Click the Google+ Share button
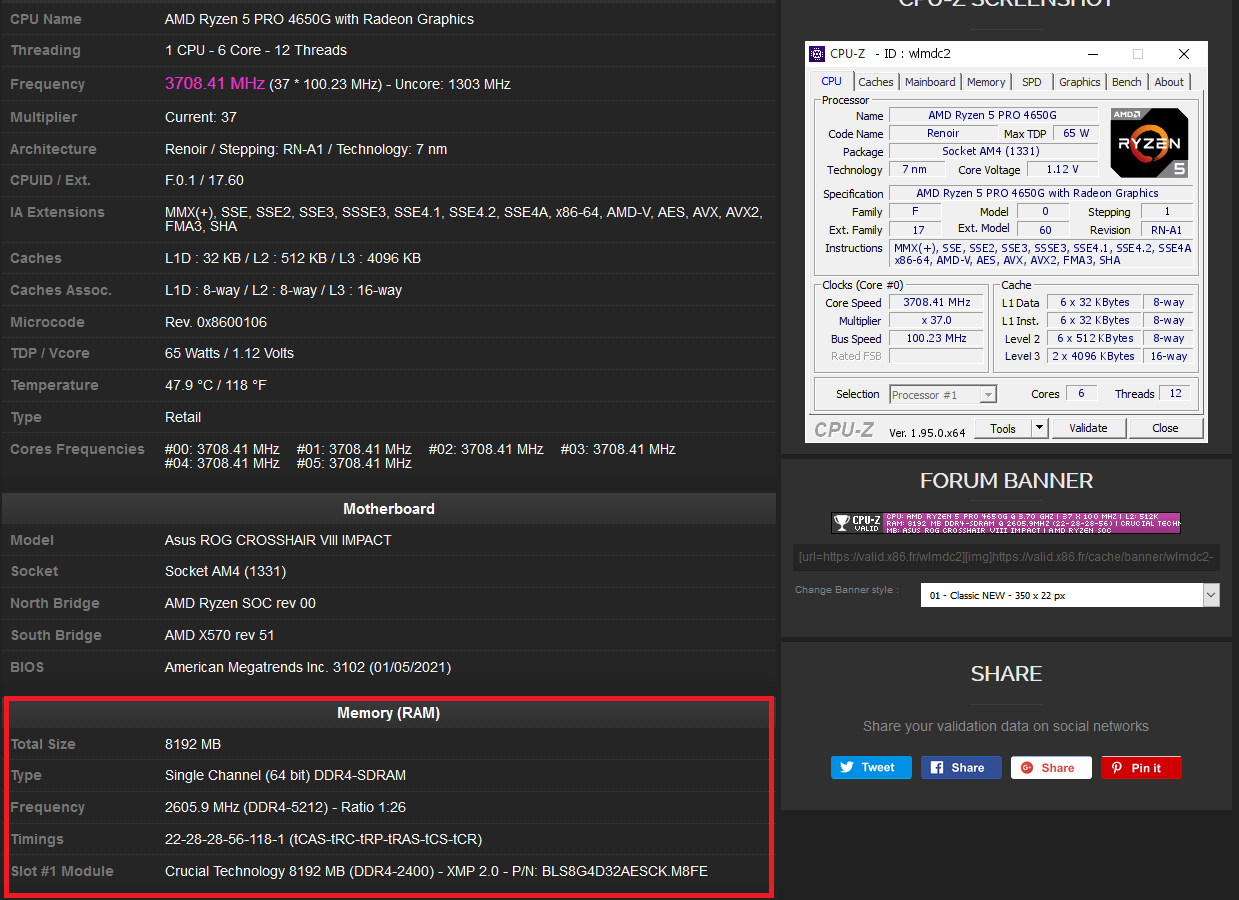Viewport: 1239px width, 900px height. click(x=1050, y=767)
